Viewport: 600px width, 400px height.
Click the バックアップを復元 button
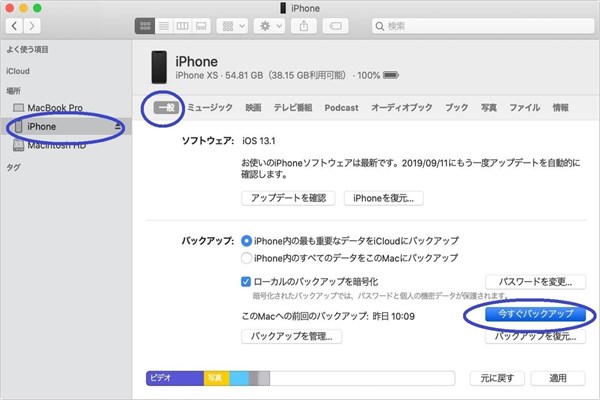point(535,336)
